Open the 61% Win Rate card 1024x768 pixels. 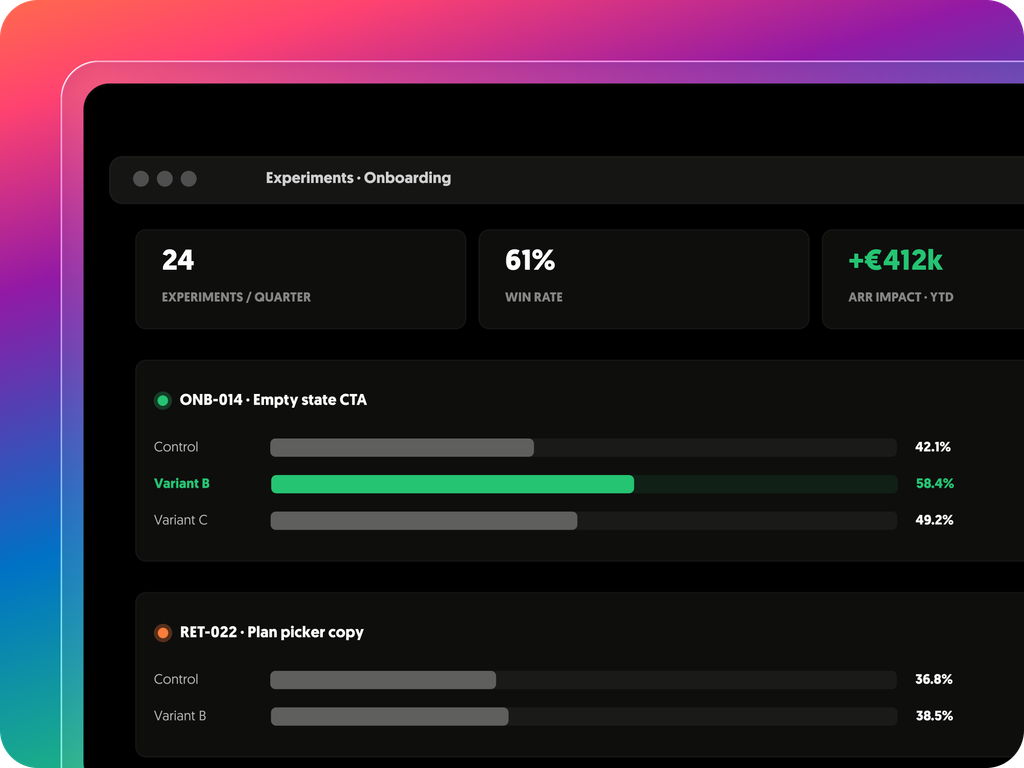pyautogui.click(x=644, y=279)
